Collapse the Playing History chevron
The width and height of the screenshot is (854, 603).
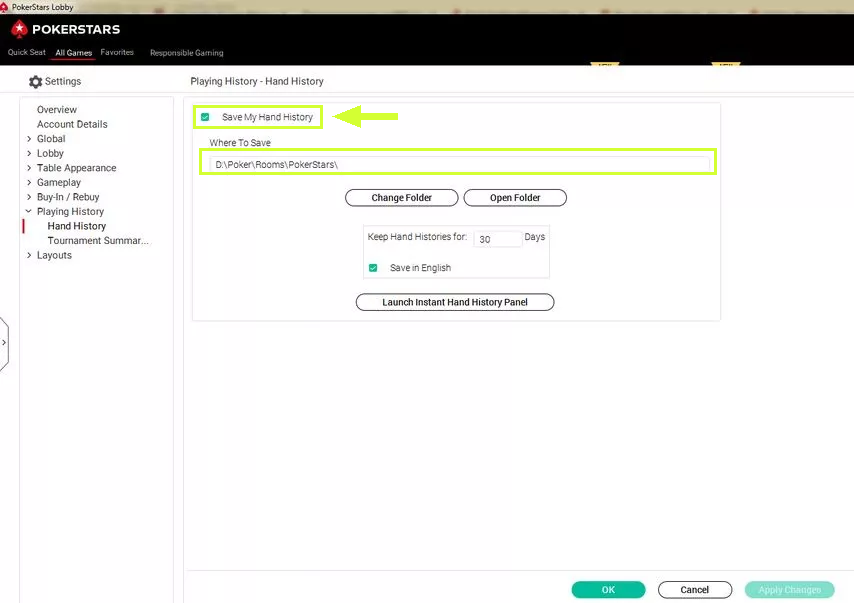[28, 211]
